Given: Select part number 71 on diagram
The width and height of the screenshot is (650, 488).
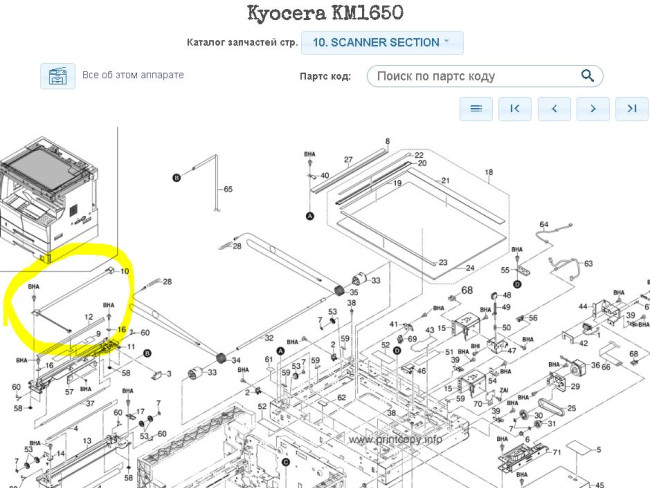Looking at the screenshot, I should click(556, 452).
